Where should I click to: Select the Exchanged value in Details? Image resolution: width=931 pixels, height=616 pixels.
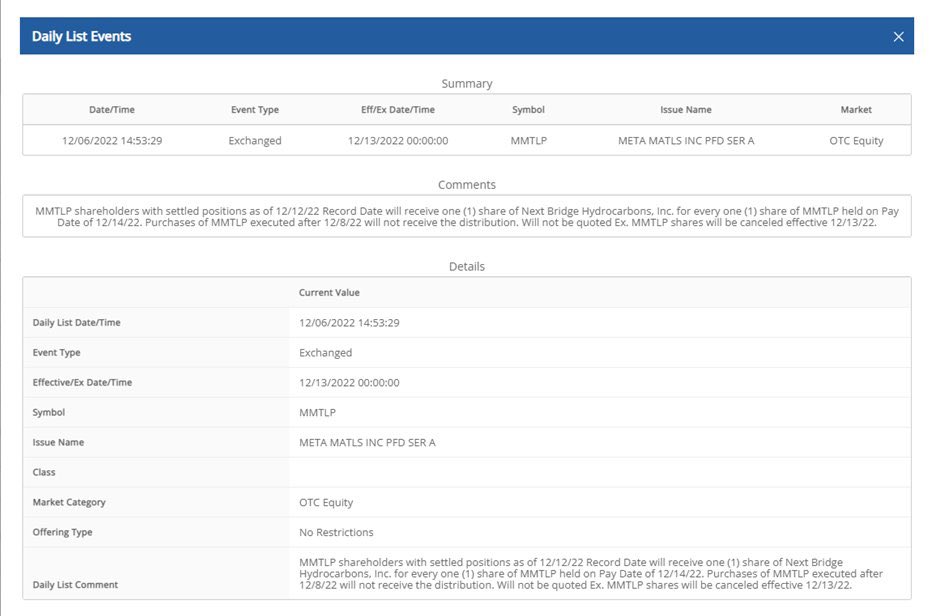click(325, 353)
